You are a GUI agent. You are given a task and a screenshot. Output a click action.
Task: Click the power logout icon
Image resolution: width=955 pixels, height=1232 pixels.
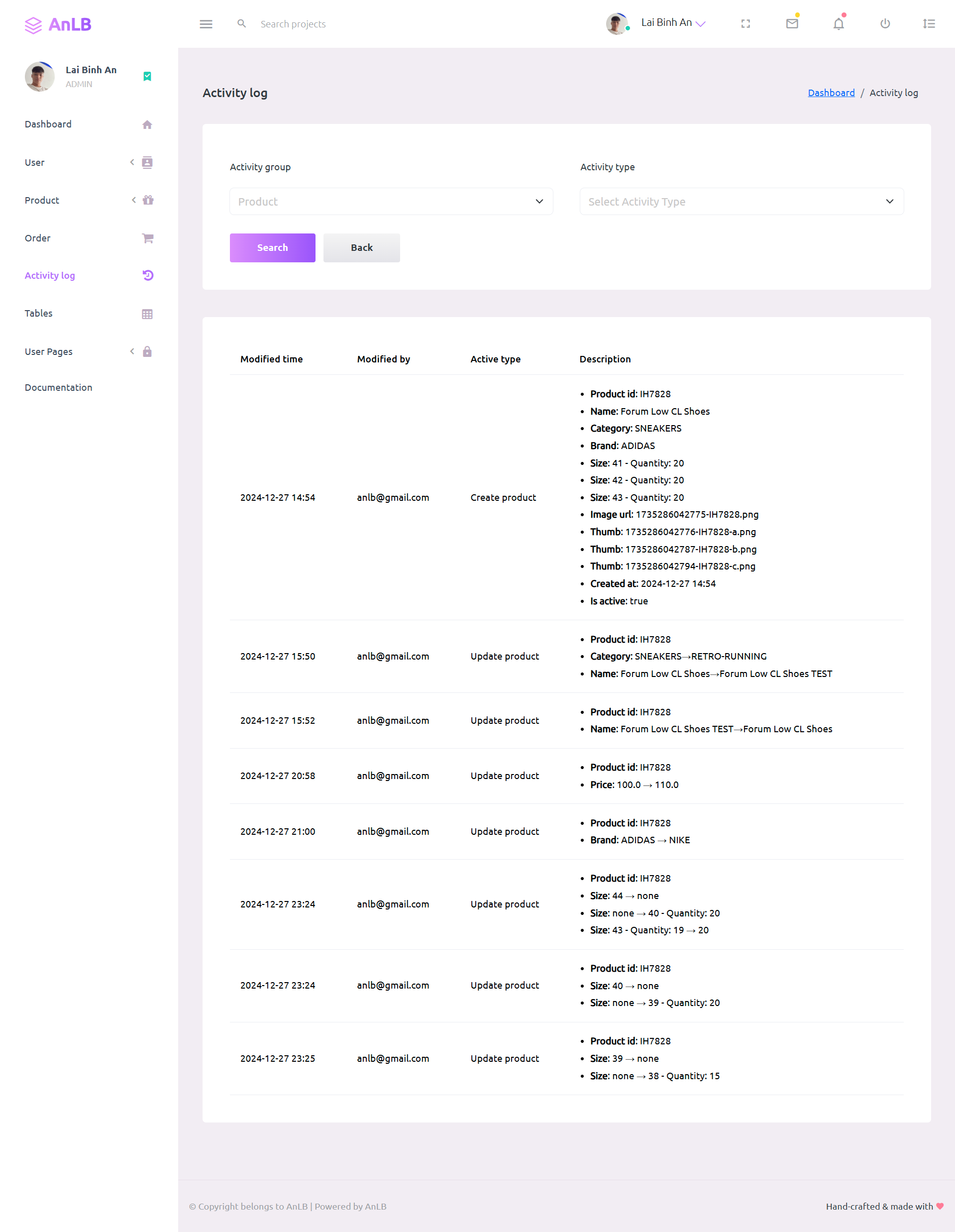pos(885,24)
